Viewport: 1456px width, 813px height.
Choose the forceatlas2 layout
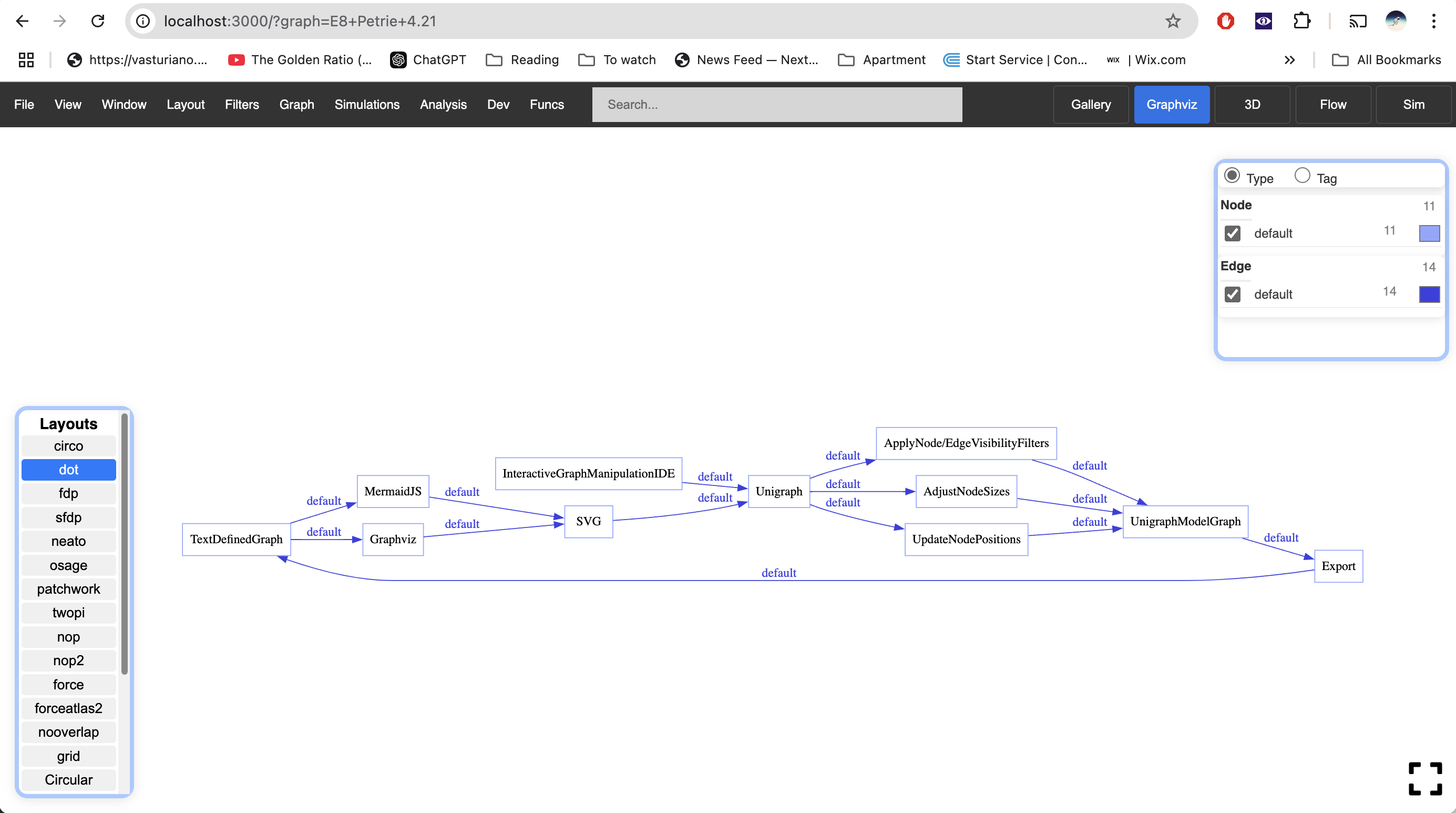68,708
